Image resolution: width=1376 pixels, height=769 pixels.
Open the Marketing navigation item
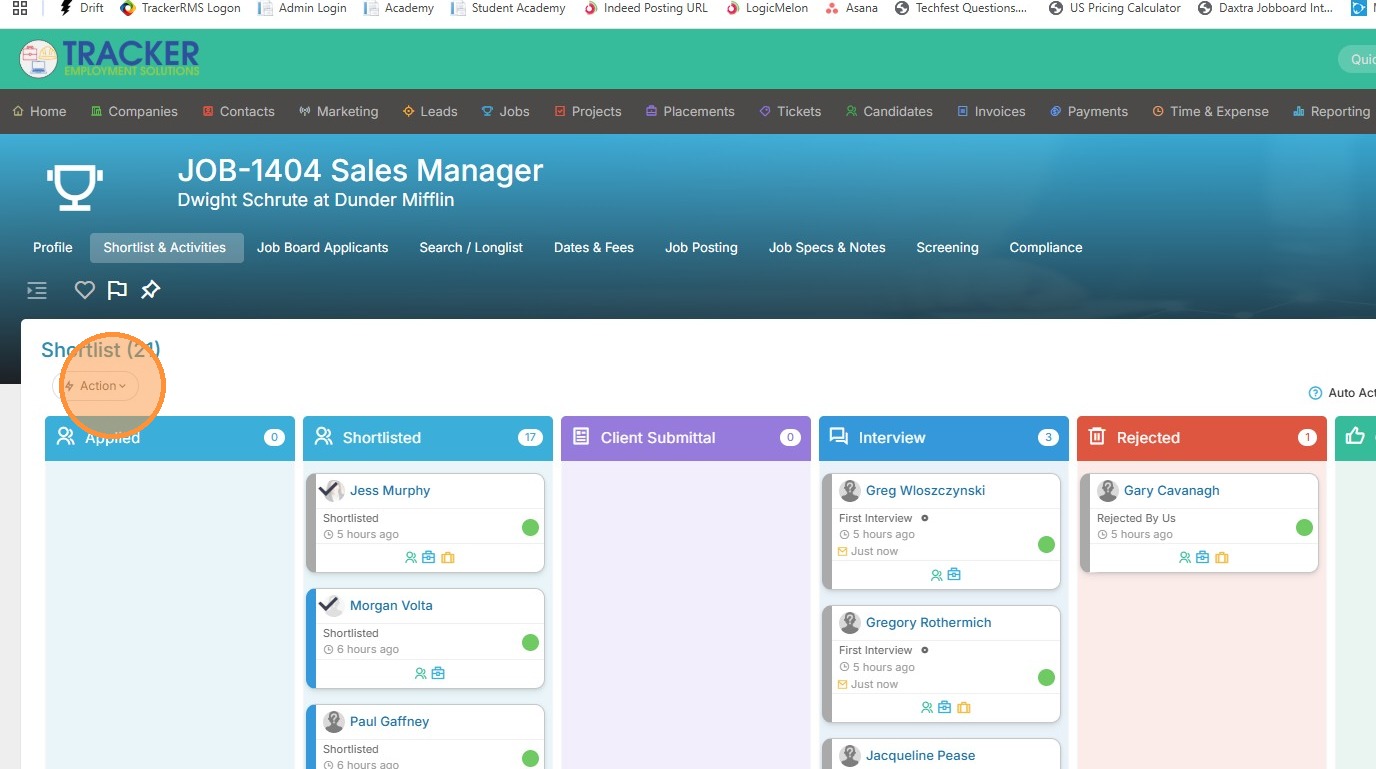point(338,112)
